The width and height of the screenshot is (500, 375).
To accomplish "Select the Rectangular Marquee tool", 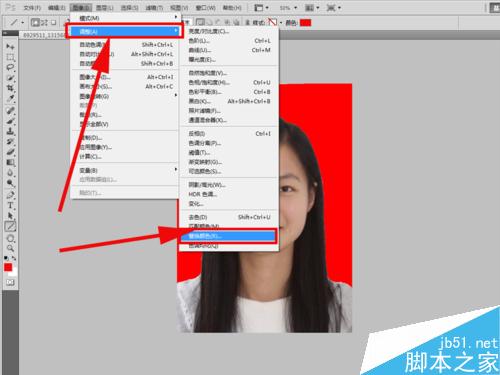I will click(10, 57).
